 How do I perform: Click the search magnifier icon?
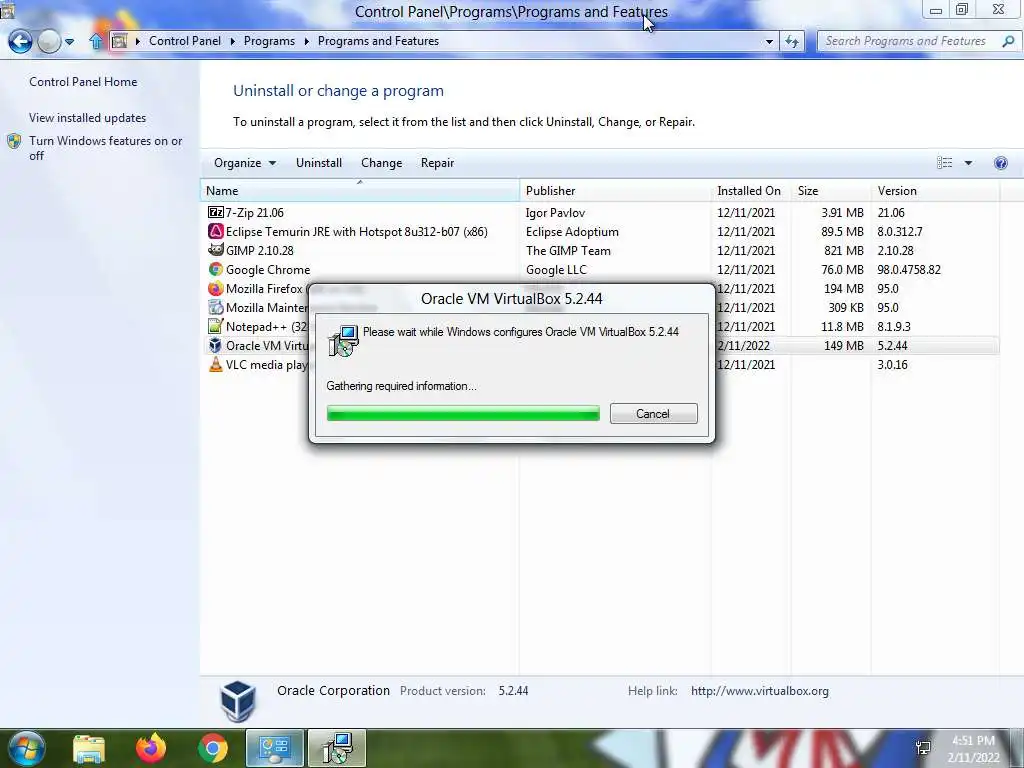pyautogui.click(x=1008, y=41)
